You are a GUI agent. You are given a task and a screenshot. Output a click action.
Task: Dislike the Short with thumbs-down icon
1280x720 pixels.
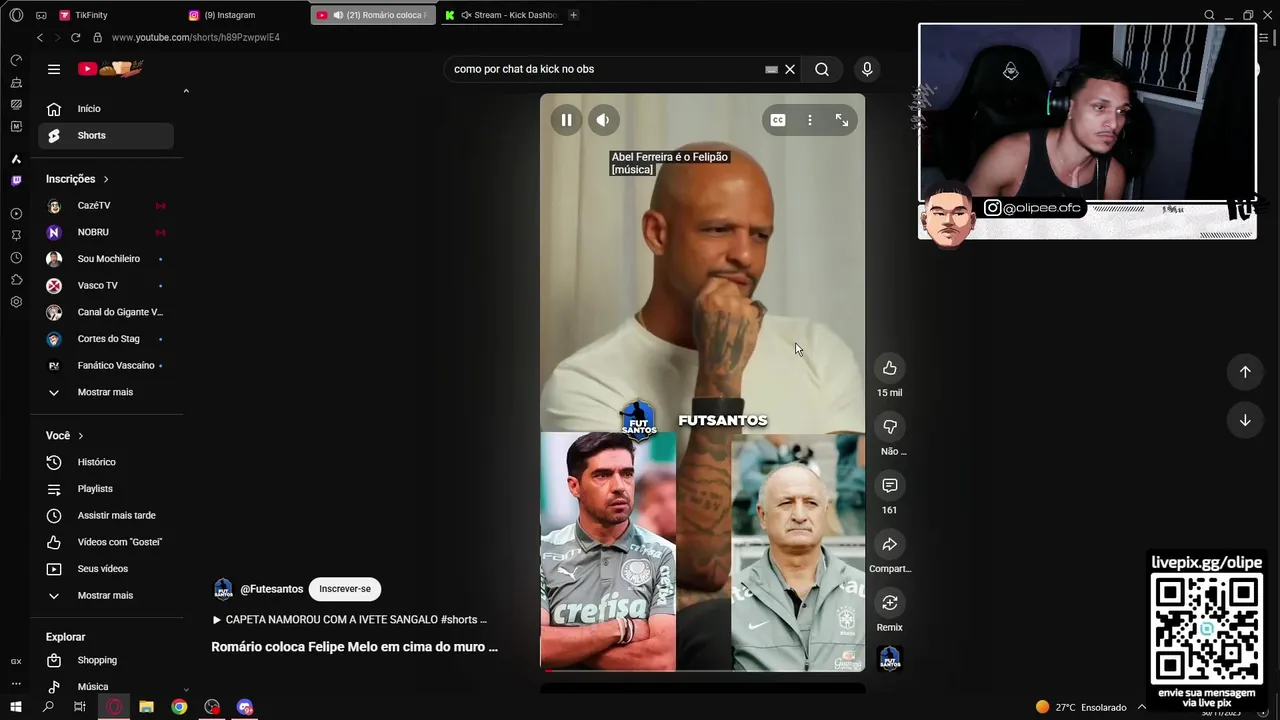coord(890,427)
